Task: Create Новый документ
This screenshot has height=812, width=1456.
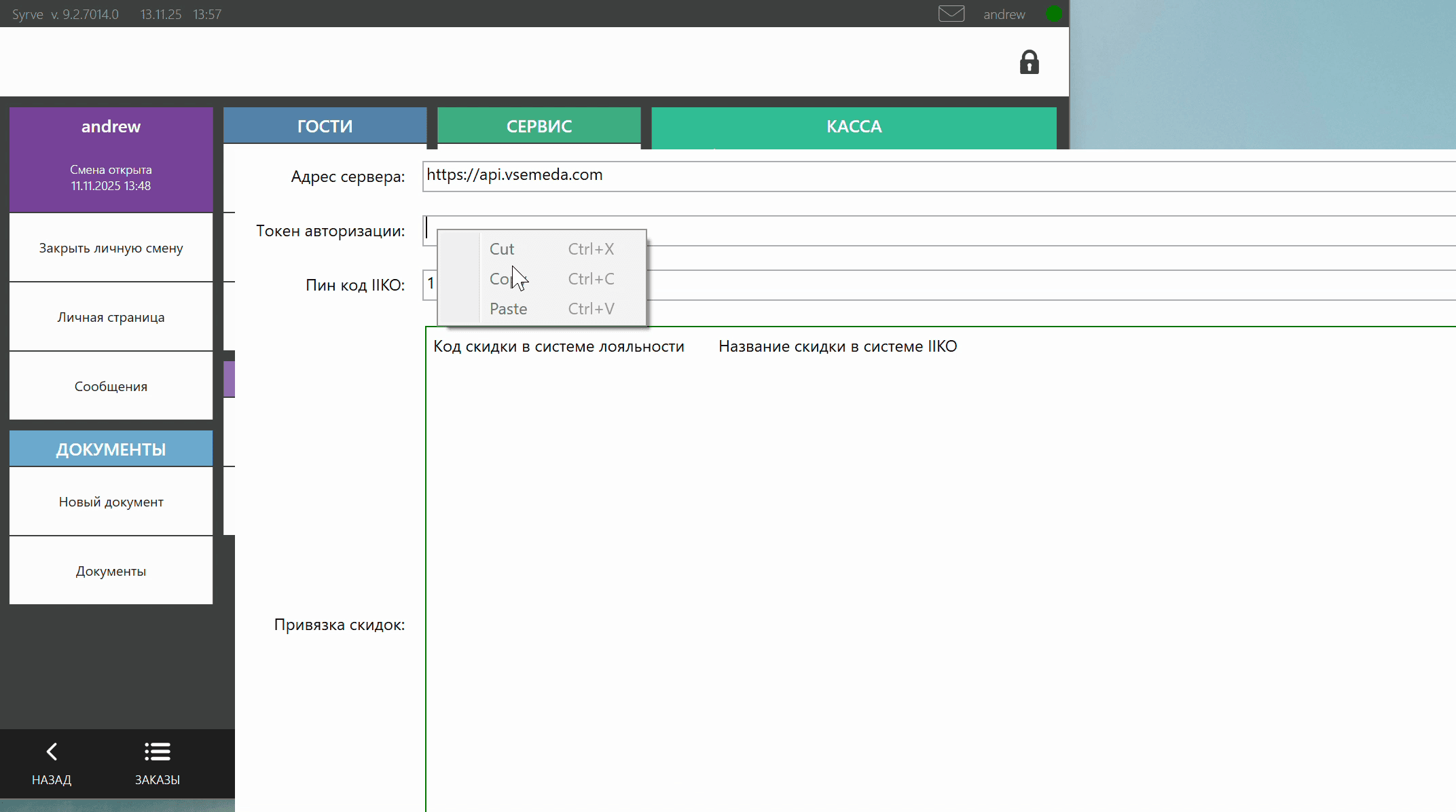Action: click(111, 502)
